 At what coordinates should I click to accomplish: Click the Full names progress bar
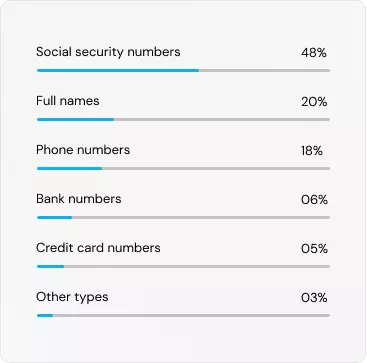click(183, 119)
